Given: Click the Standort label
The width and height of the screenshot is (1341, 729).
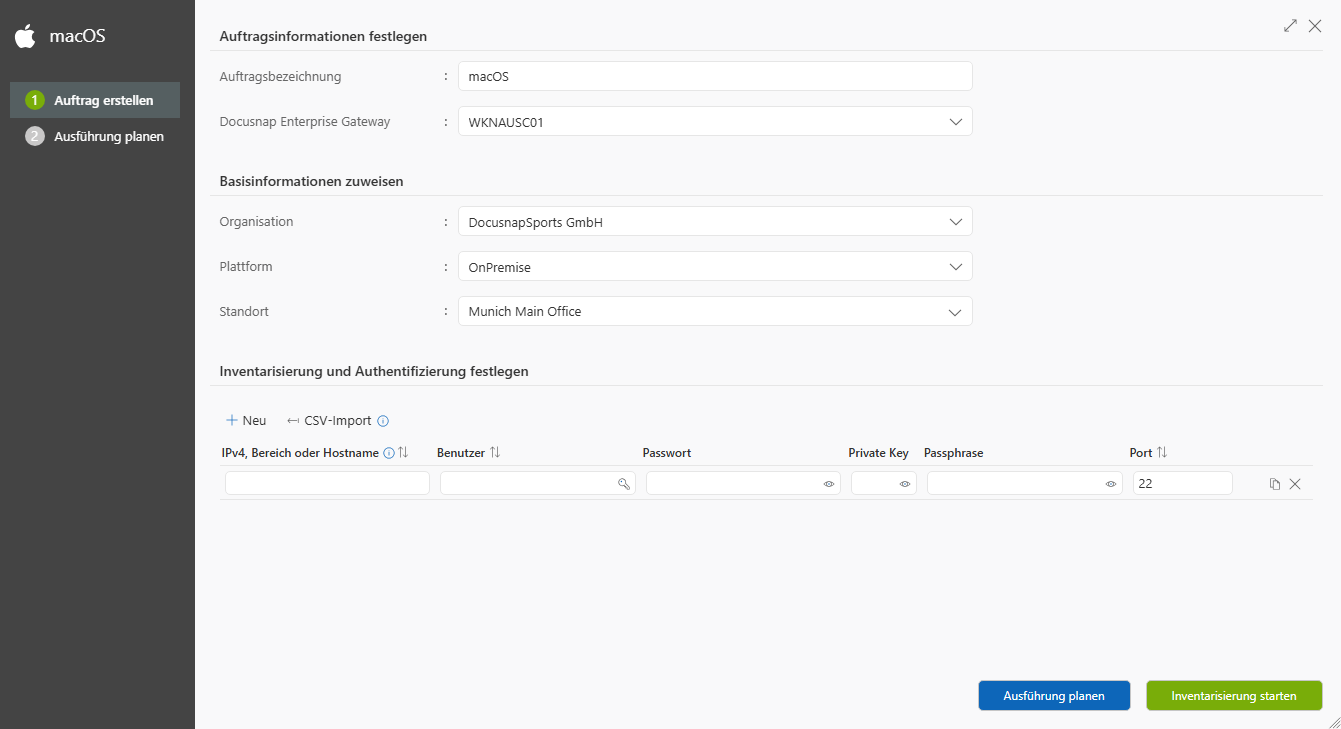Looking at the screenshot, I should point(244,311).
